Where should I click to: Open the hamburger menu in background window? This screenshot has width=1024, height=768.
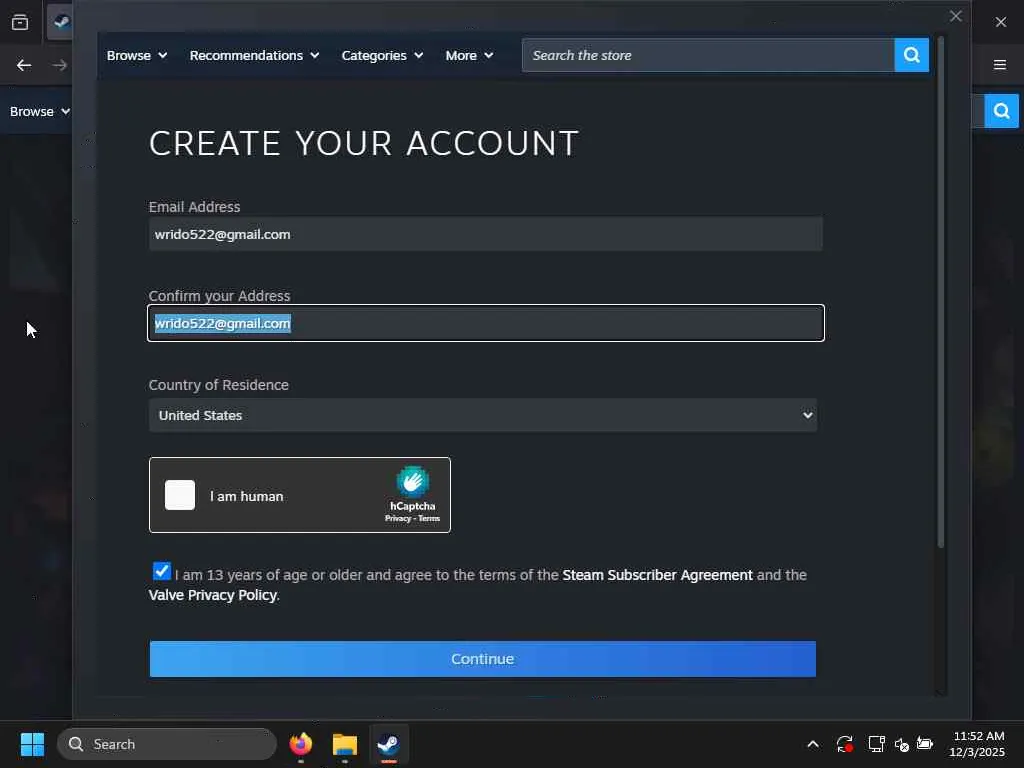coord(1000,64)
